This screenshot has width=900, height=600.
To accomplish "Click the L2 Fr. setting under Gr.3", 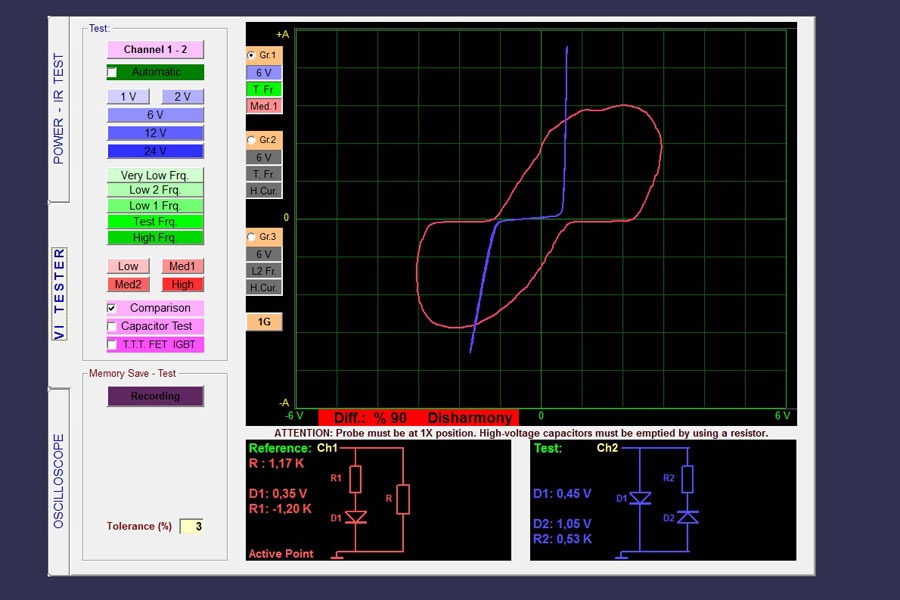I will pos(264,270).
